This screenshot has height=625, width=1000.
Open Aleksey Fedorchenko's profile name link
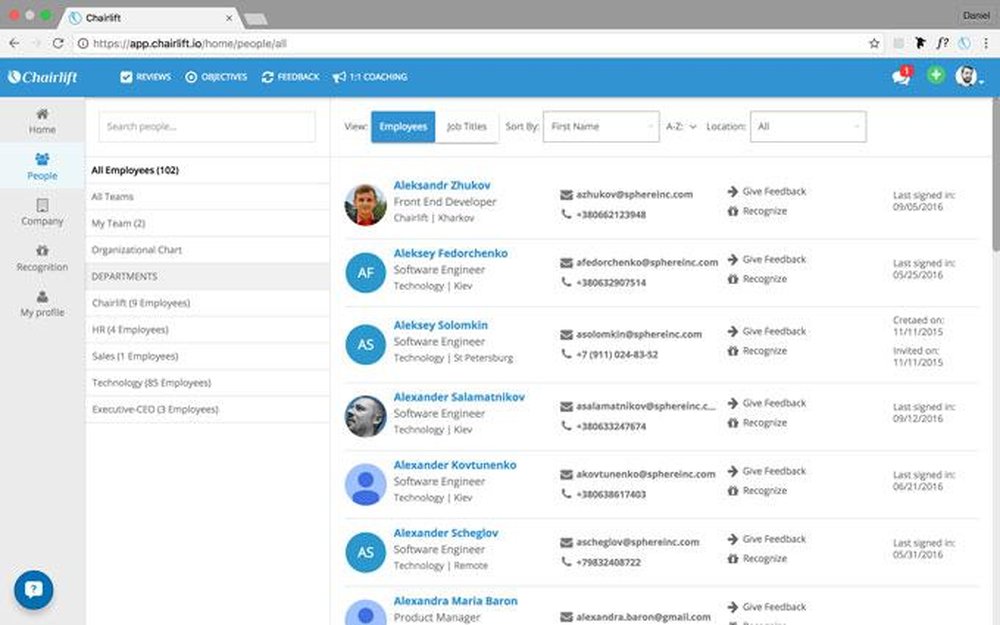450,253
